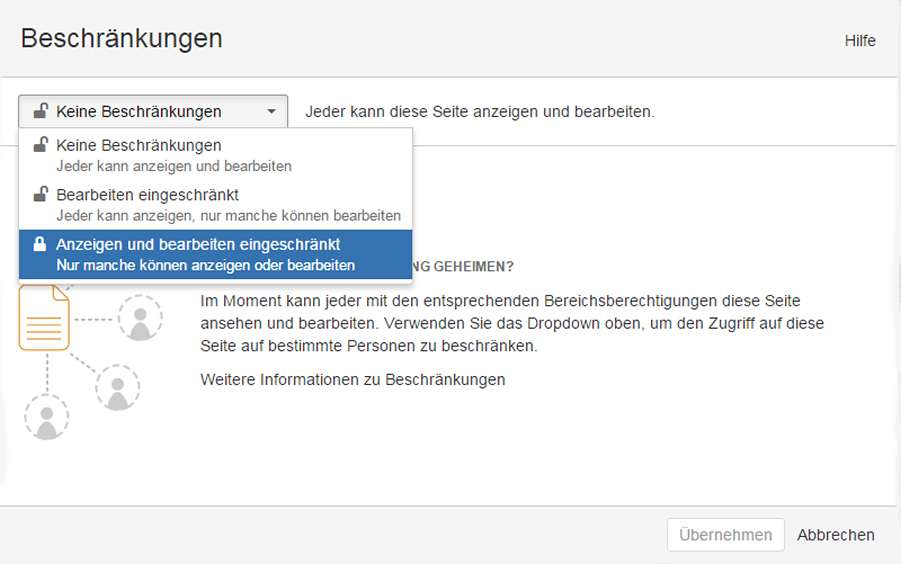901x564 pixels.
Task: Click the open padlock icon in the dropdown button
Action: point(40,111)
